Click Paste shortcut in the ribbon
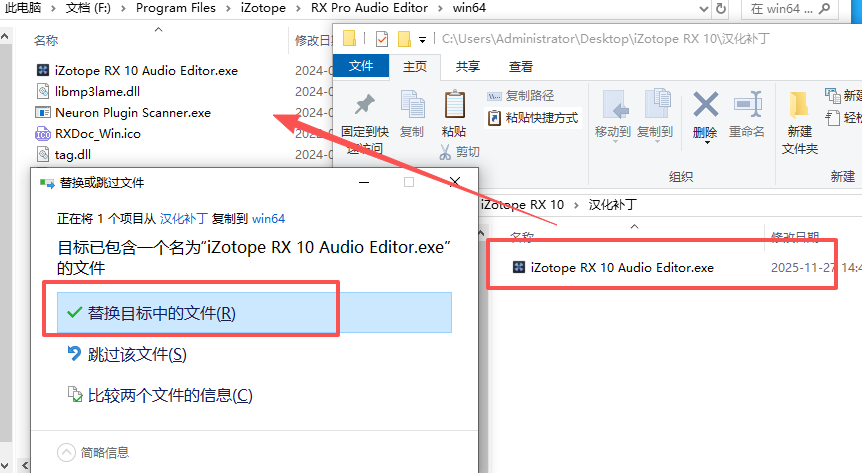Image resolution: width=862 pixels, height=473 pixels. (x=533, y=118)
